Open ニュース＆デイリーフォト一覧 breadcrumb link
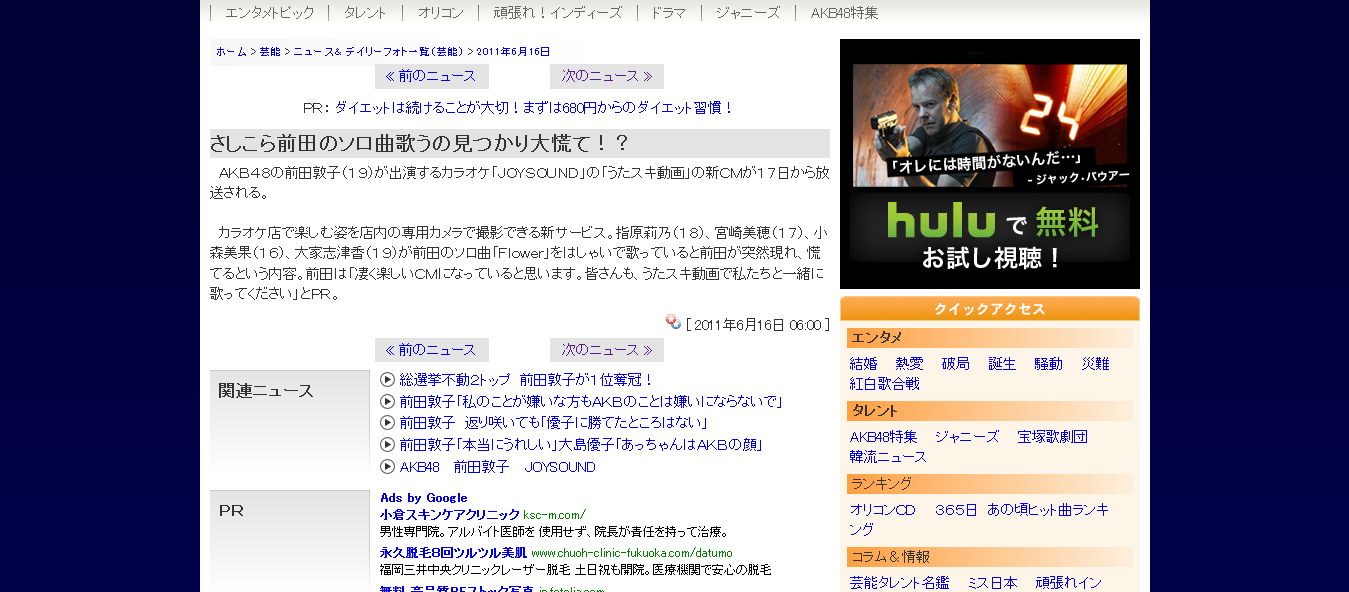1349x592 pixels. 379,51
